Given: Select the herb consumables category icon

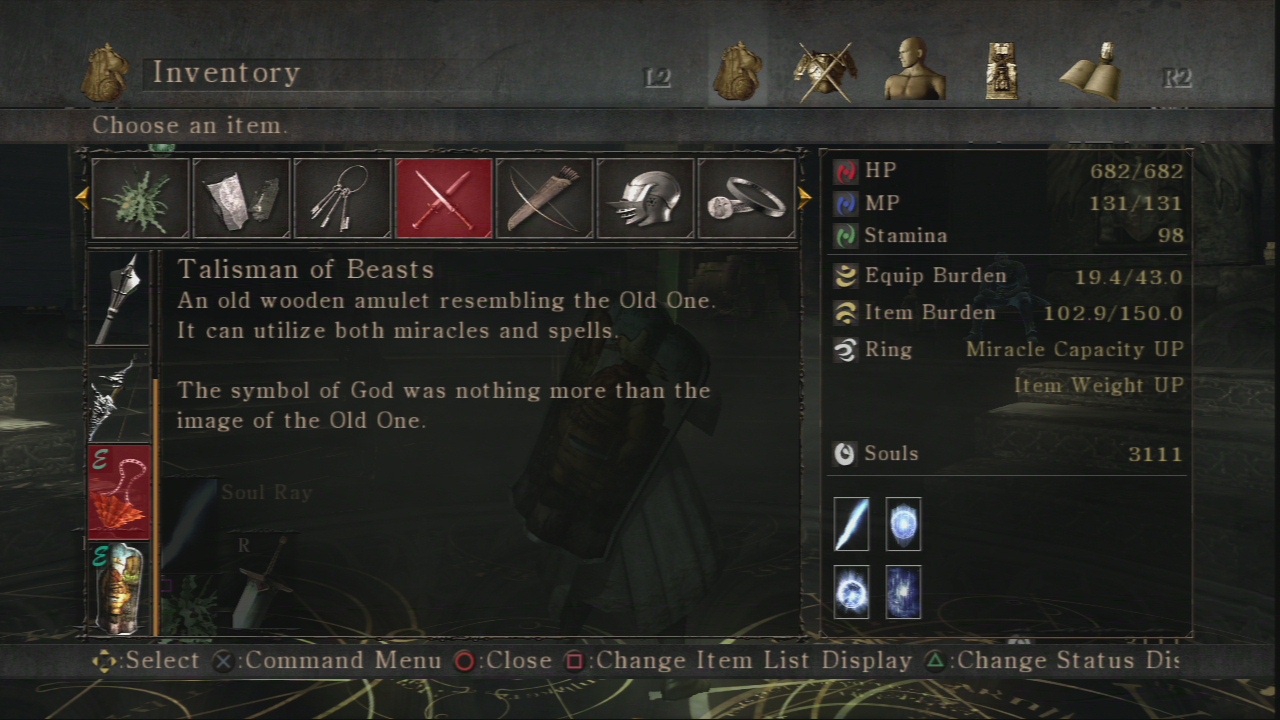Looking at the screenshot, I should [x=140, y=198].
